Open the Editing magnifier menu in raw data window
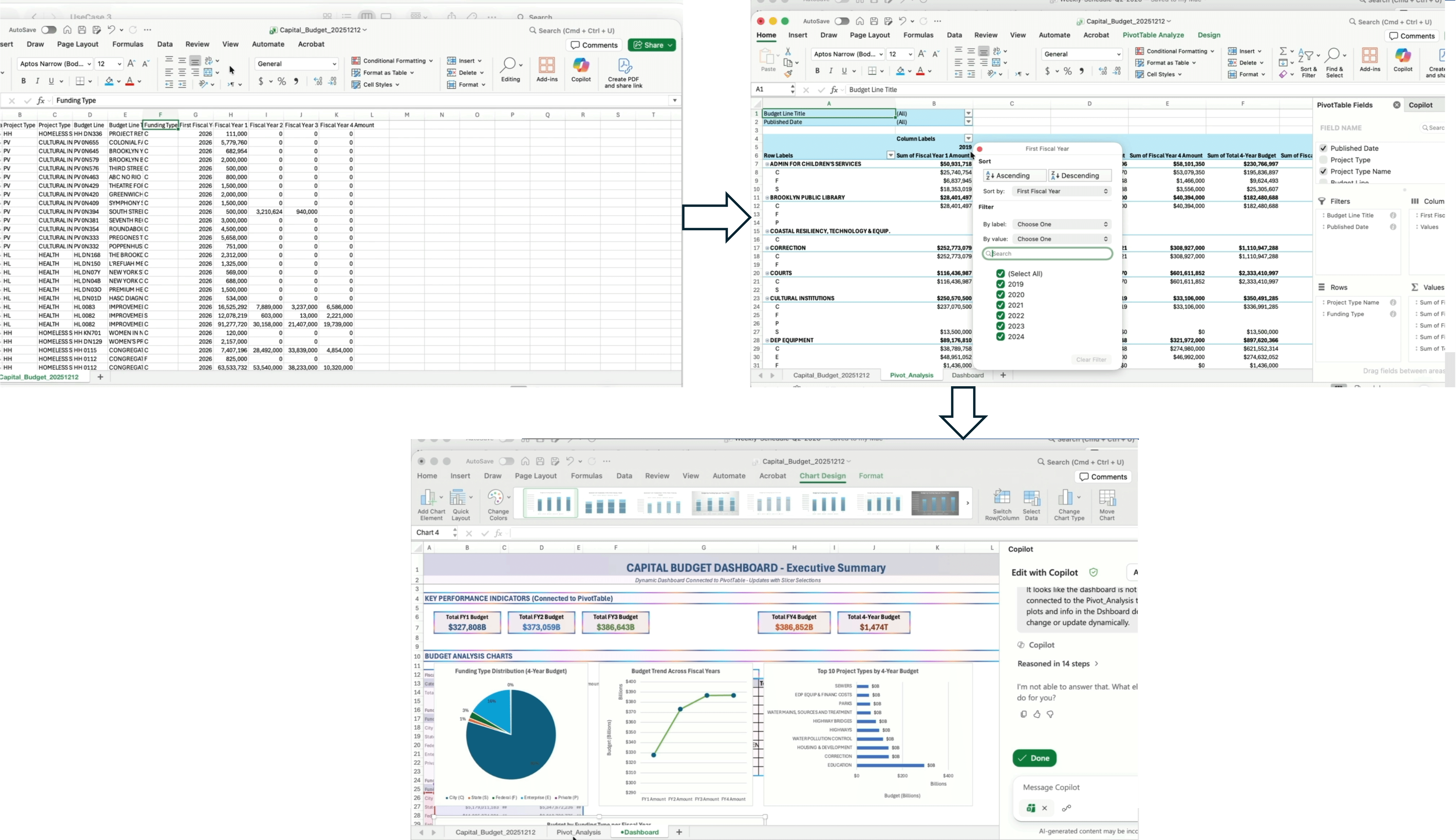Image resolution: width=1456 pixels, height=840 pixels. 510,70
